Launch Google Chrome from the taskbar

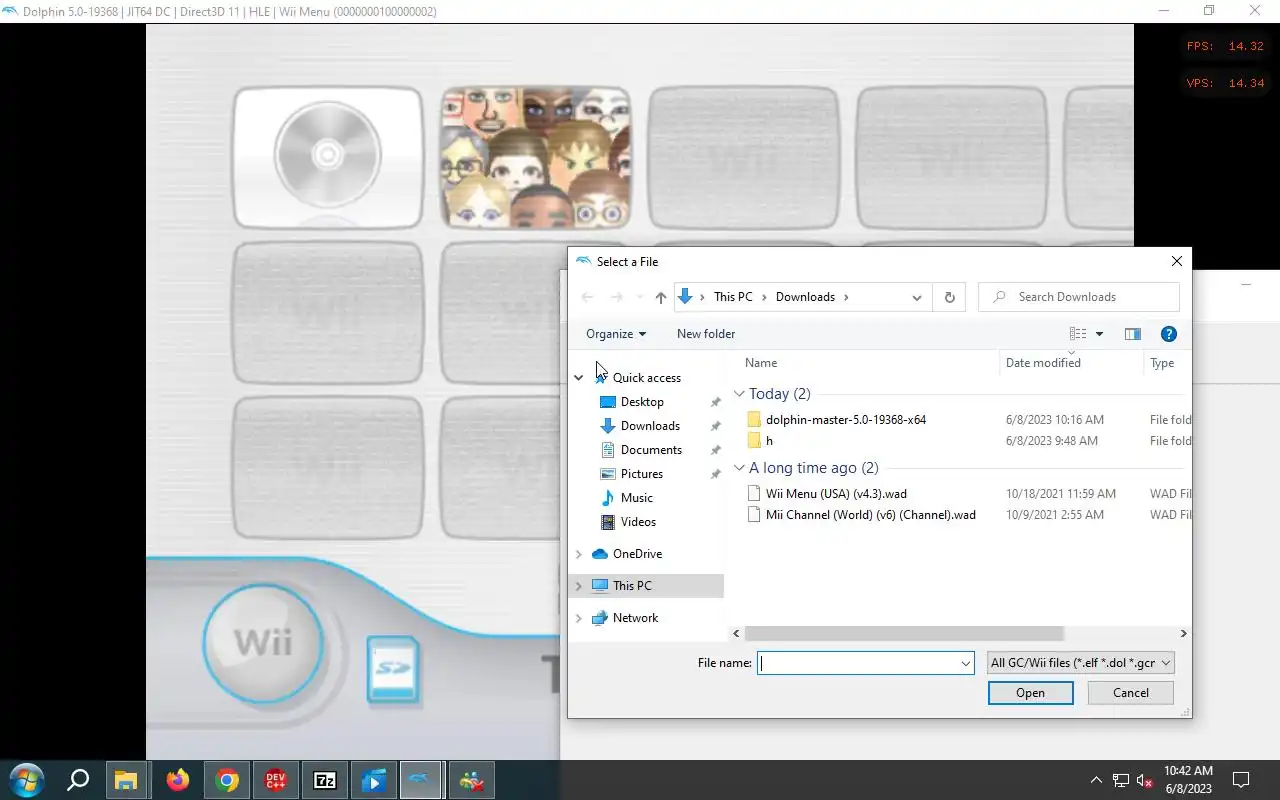pyautogui.click(x=227, y=780)
